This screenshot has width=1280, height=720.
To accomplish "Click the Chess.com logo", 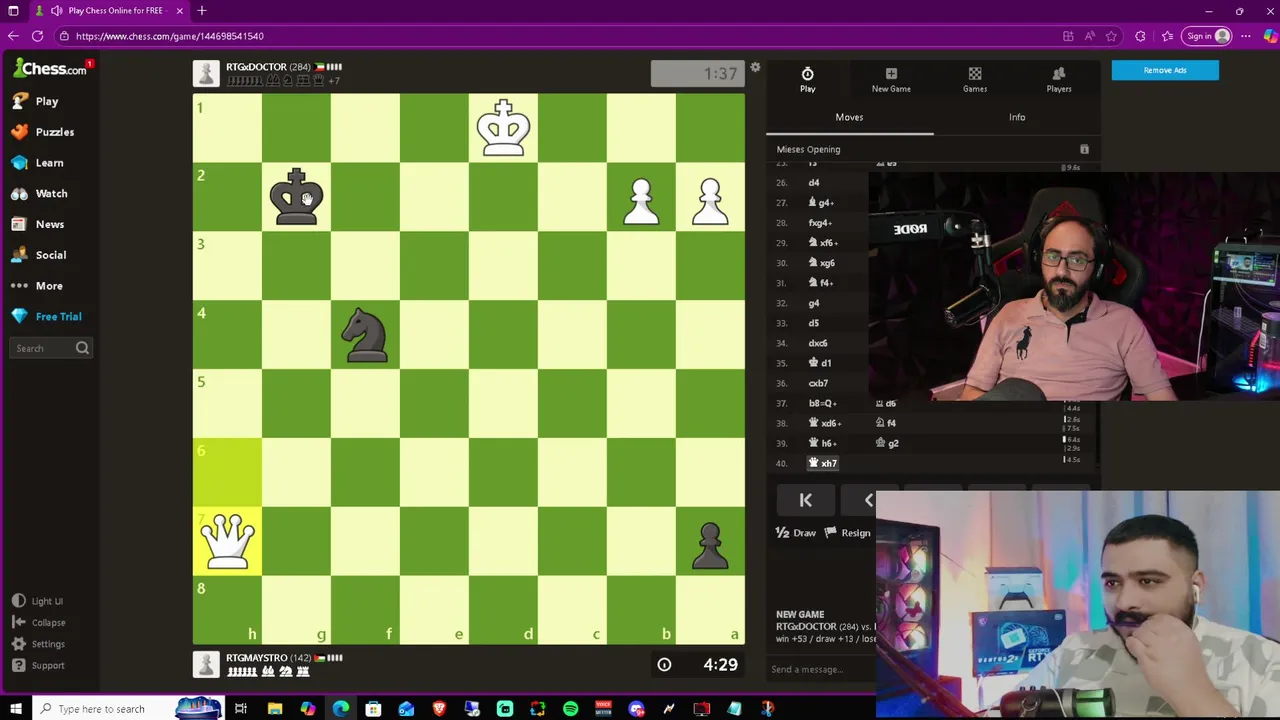I will click(x=50, y=68).
